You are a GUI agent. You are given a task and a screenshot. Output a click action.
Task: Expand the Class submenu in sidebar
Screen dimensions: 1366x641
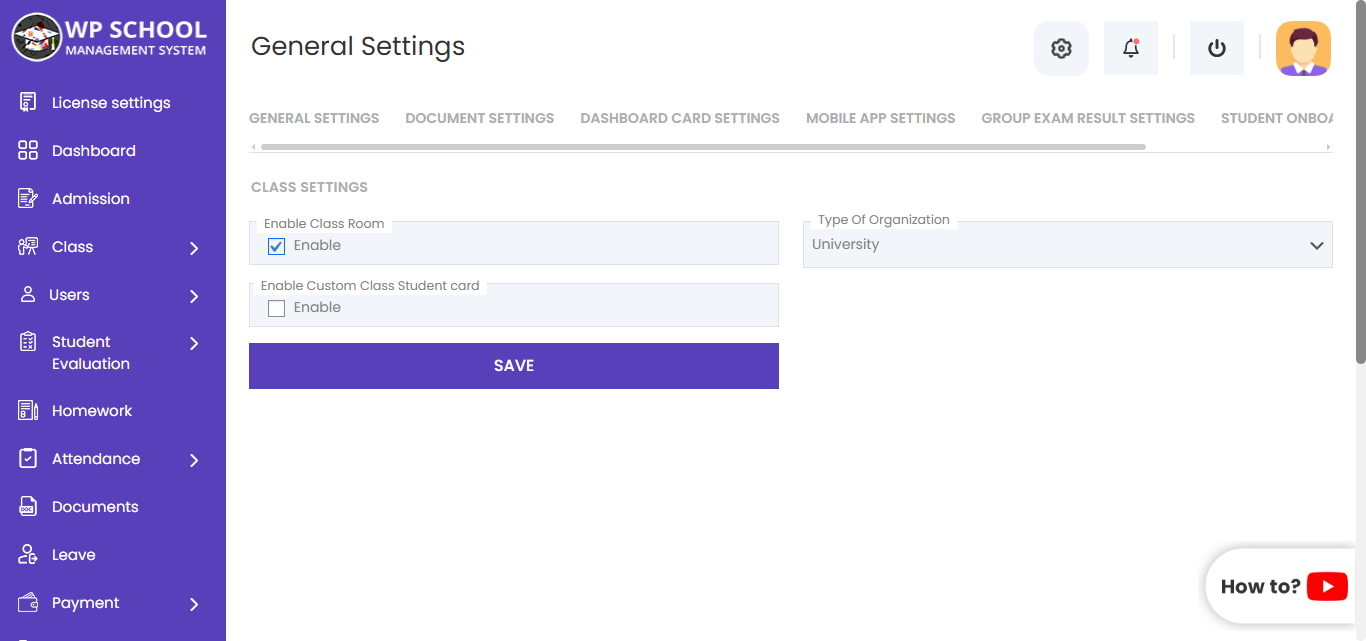[194, 248]
